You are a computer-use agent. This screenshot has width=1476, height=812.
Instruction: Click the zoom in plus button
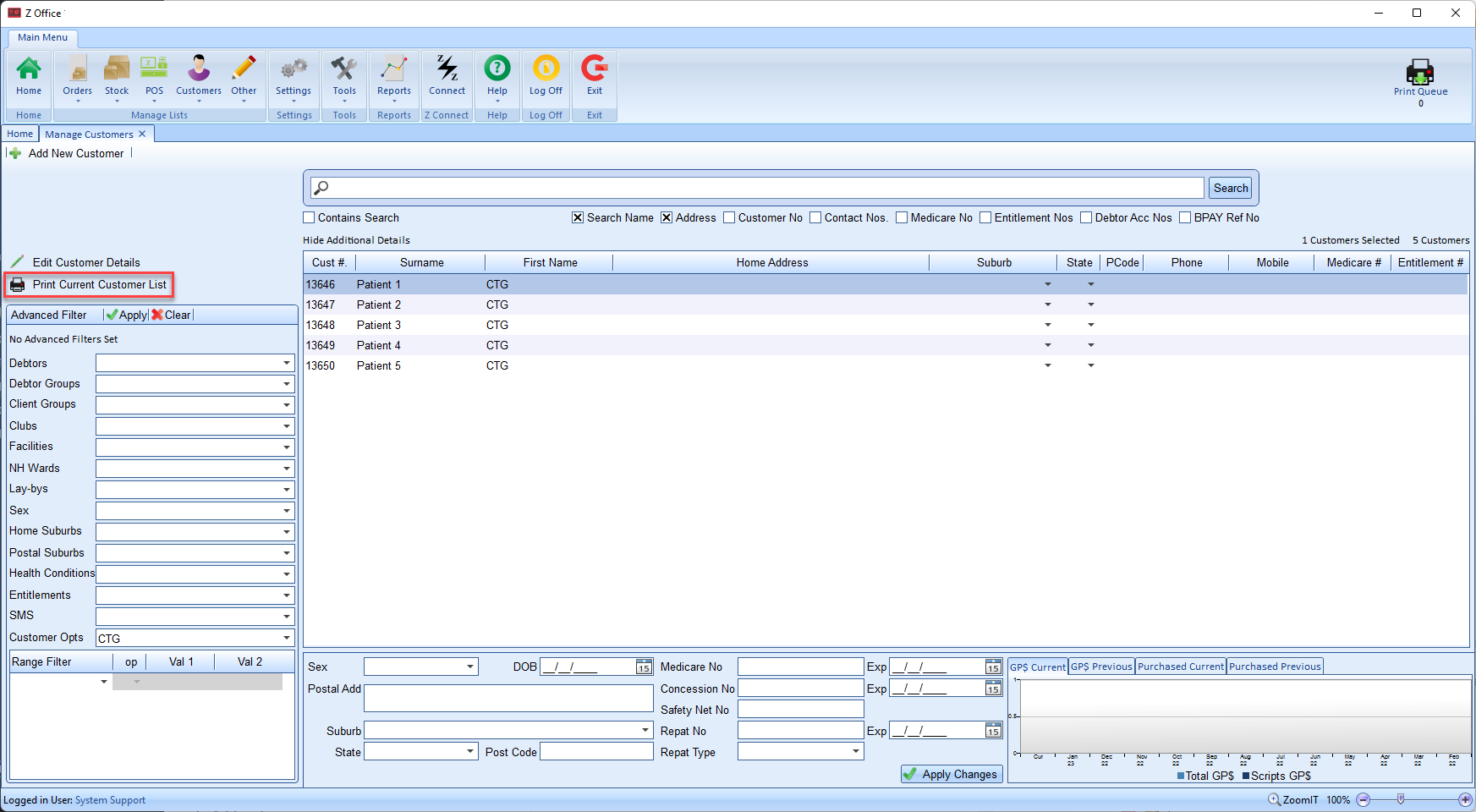(x=1465, y=799)
